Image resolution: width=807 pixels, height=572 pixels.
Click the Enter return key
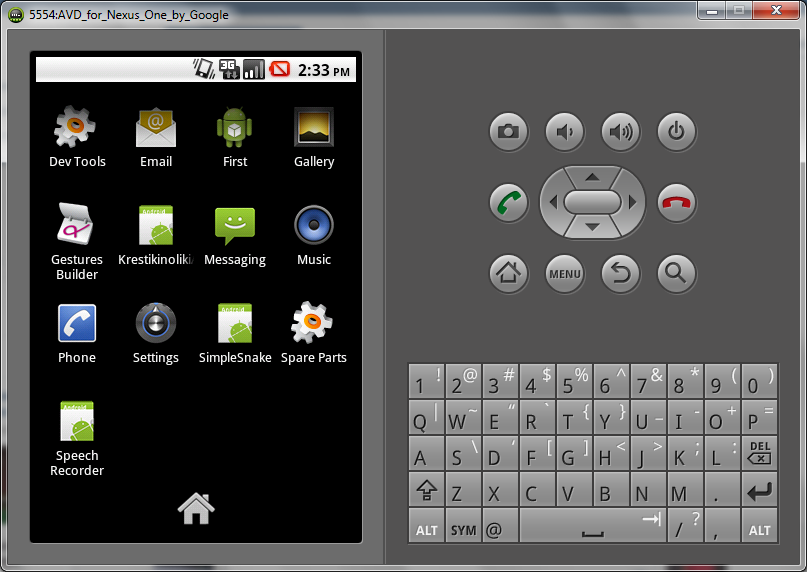[760, 490]
